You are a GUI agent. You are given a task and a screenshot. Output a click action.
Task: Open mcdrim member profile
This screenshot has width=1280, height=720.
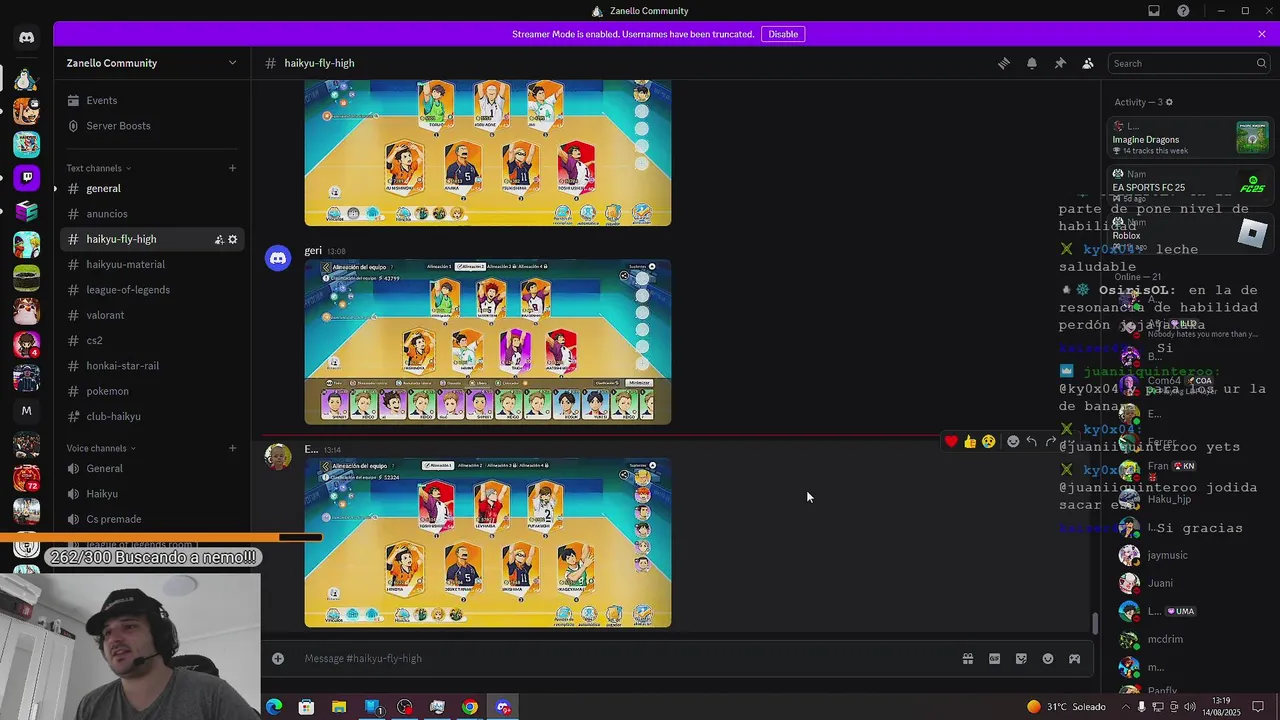[1192, 639]
